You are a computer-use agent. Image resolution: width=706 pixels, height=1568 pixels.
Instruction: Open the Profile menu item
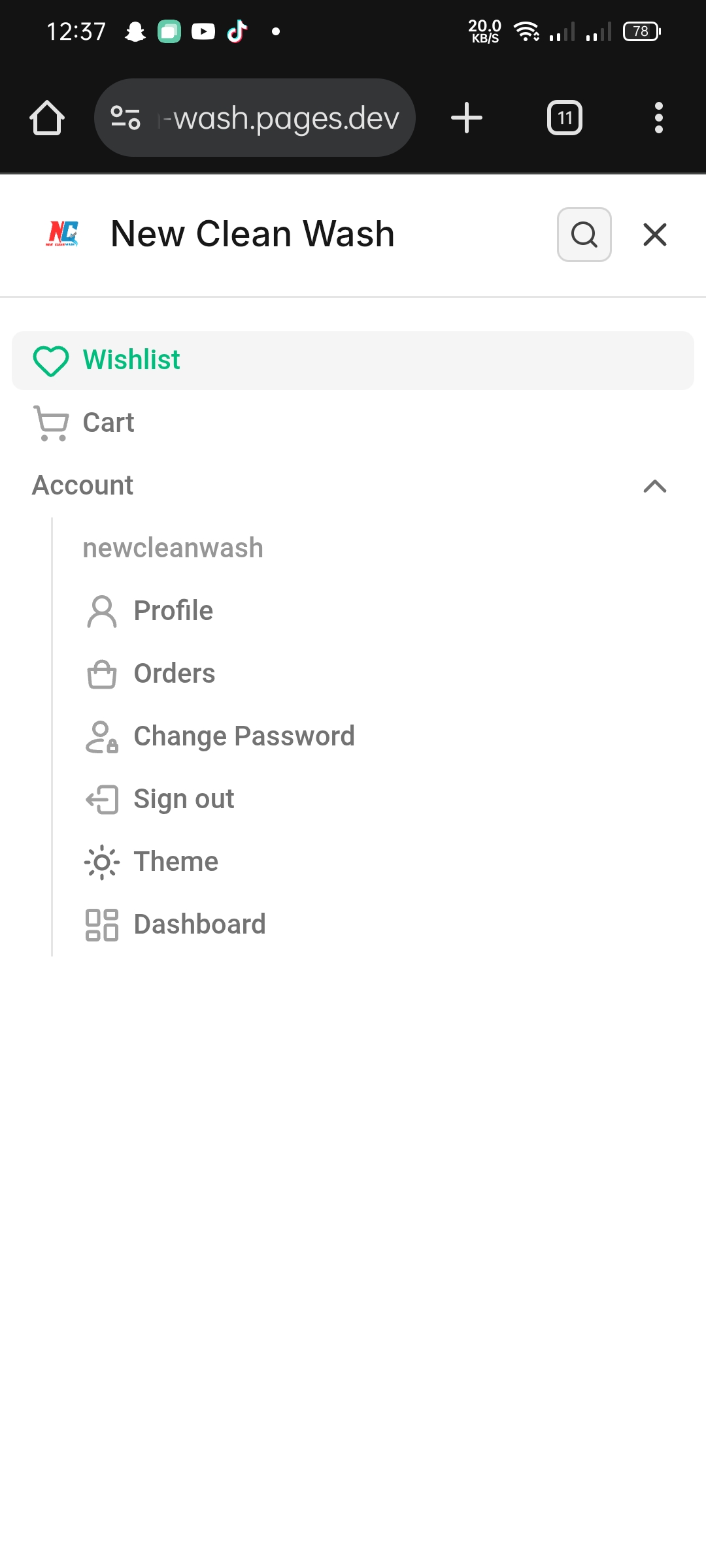(x=173, y=612)
